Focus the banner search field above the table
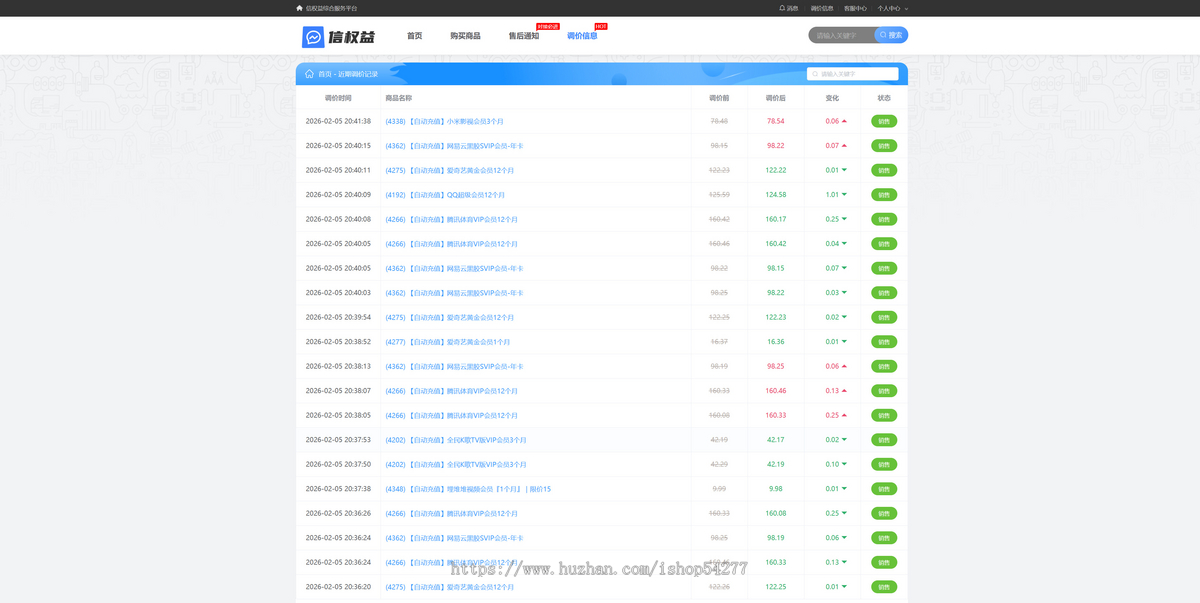 (x=853, y=74)
